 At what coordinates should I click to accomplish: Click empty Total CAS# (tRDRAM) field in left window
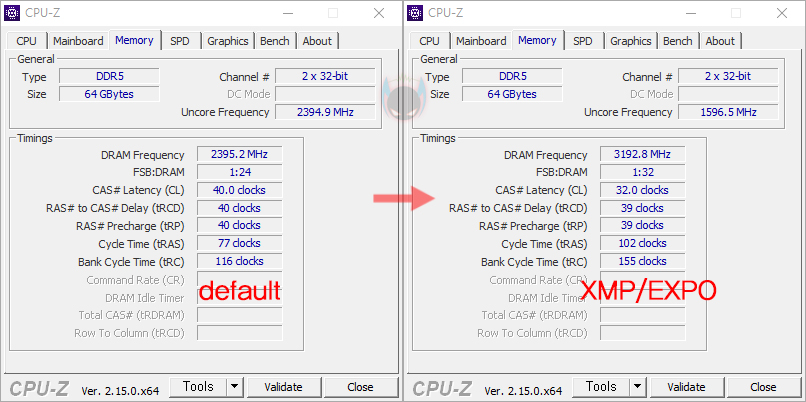(x=240, y=315)
